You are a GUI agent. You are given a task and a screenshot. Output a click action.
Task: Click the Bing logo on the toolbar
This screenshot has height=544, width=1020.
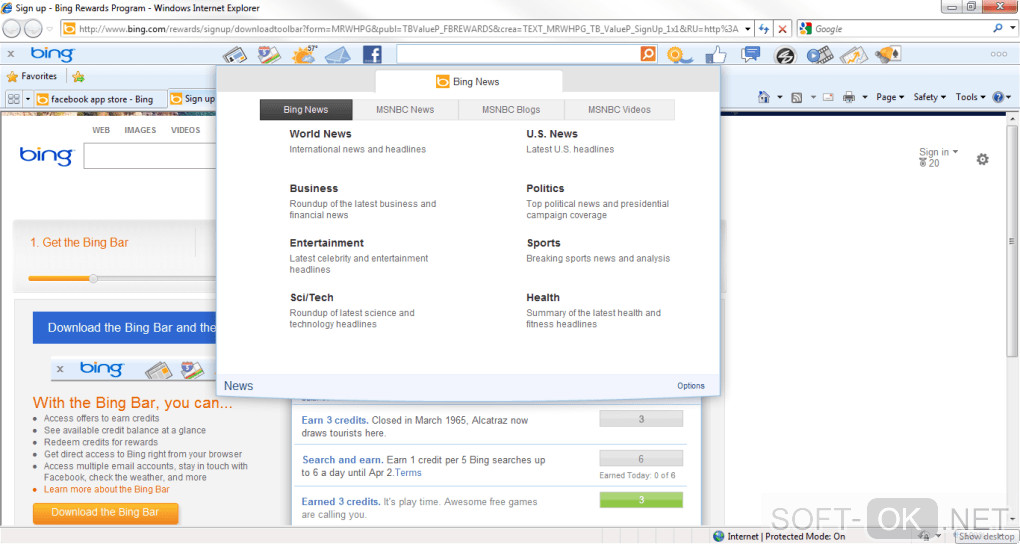[53, 54]
